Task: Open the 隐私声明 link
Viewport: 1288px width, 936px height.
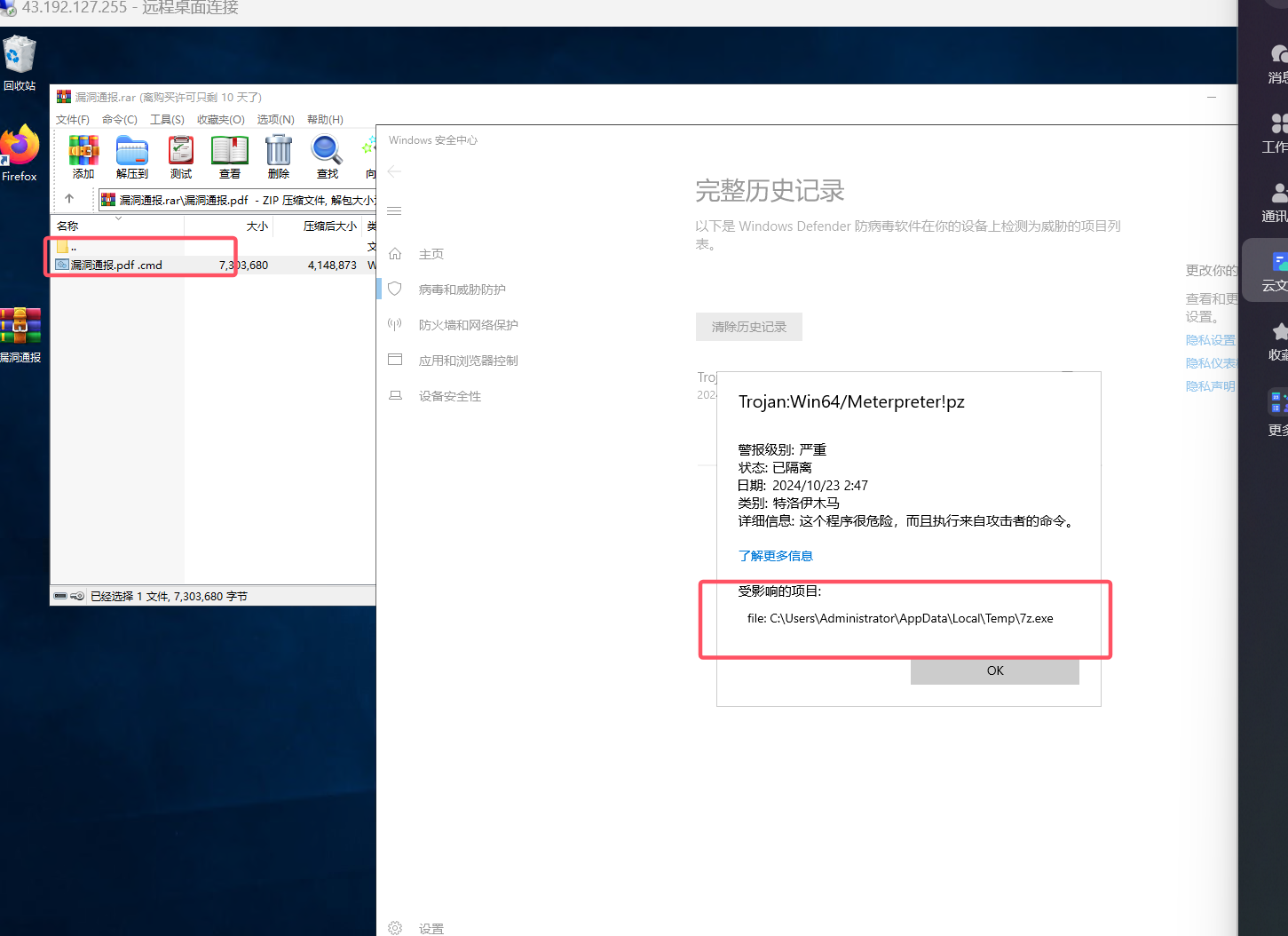Action: 1211,386
